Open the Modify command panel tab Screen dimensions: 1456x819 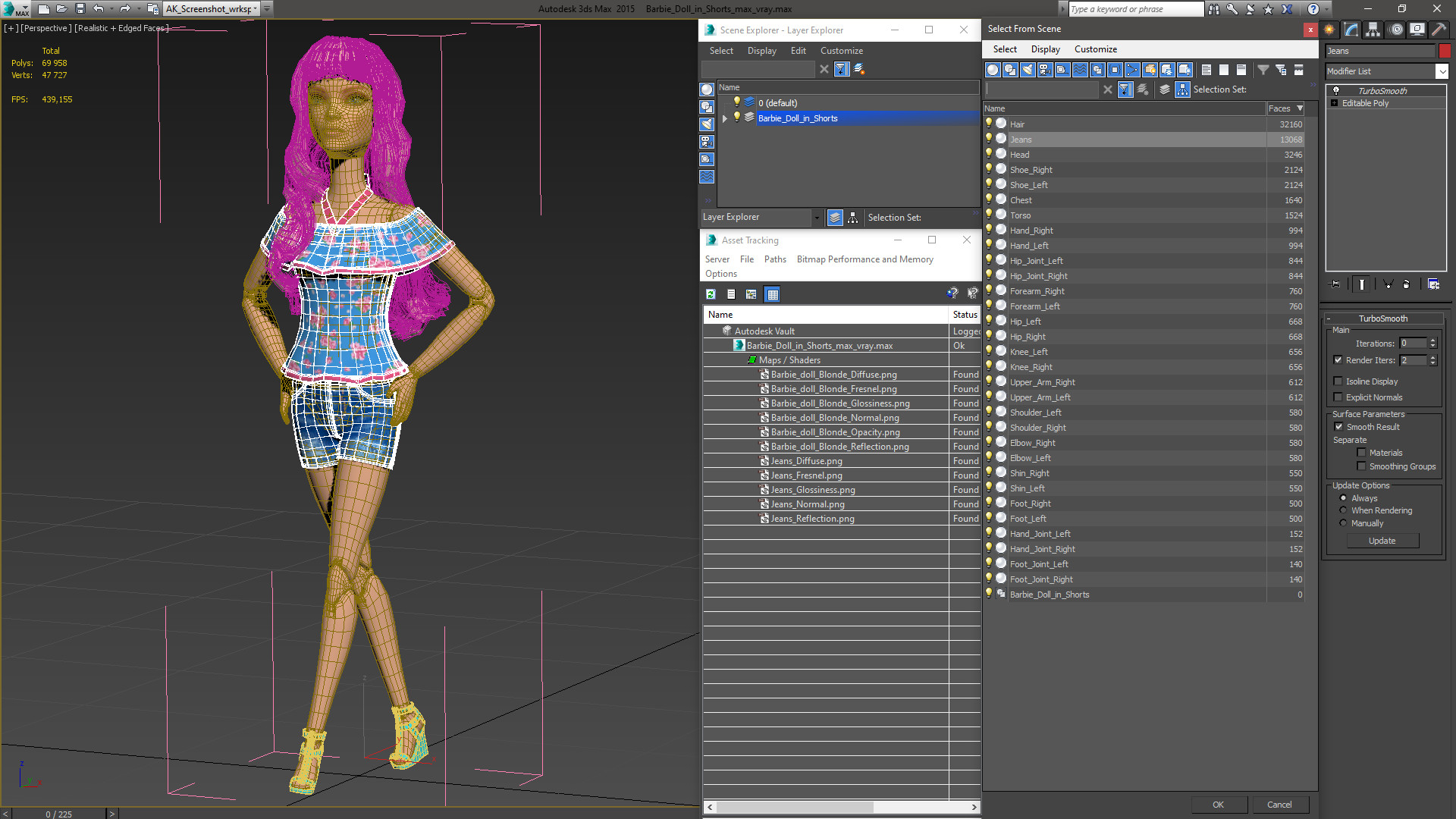pyautogui.click(x=1351, y=30)
